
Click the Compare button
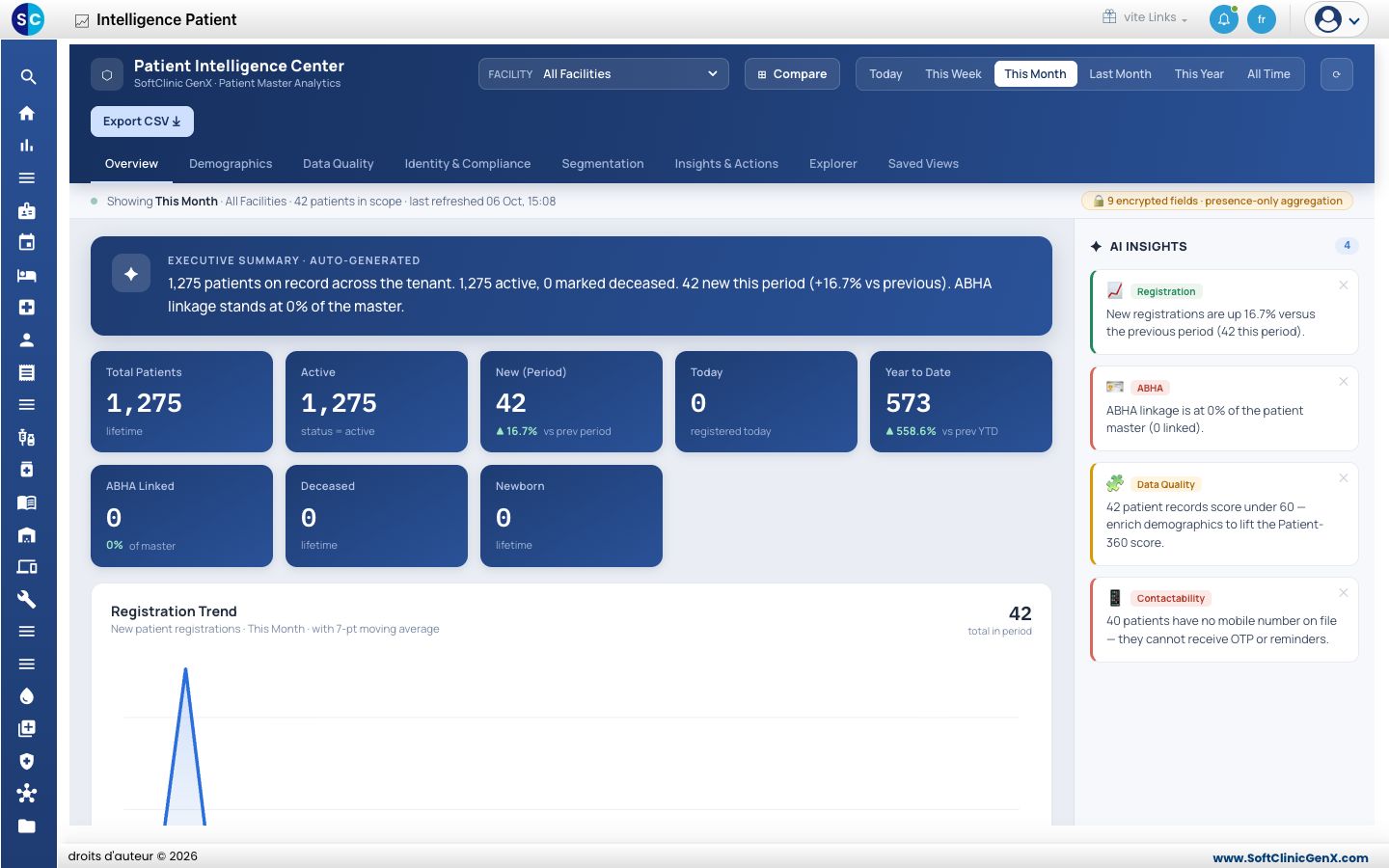[x=792, y=74]
